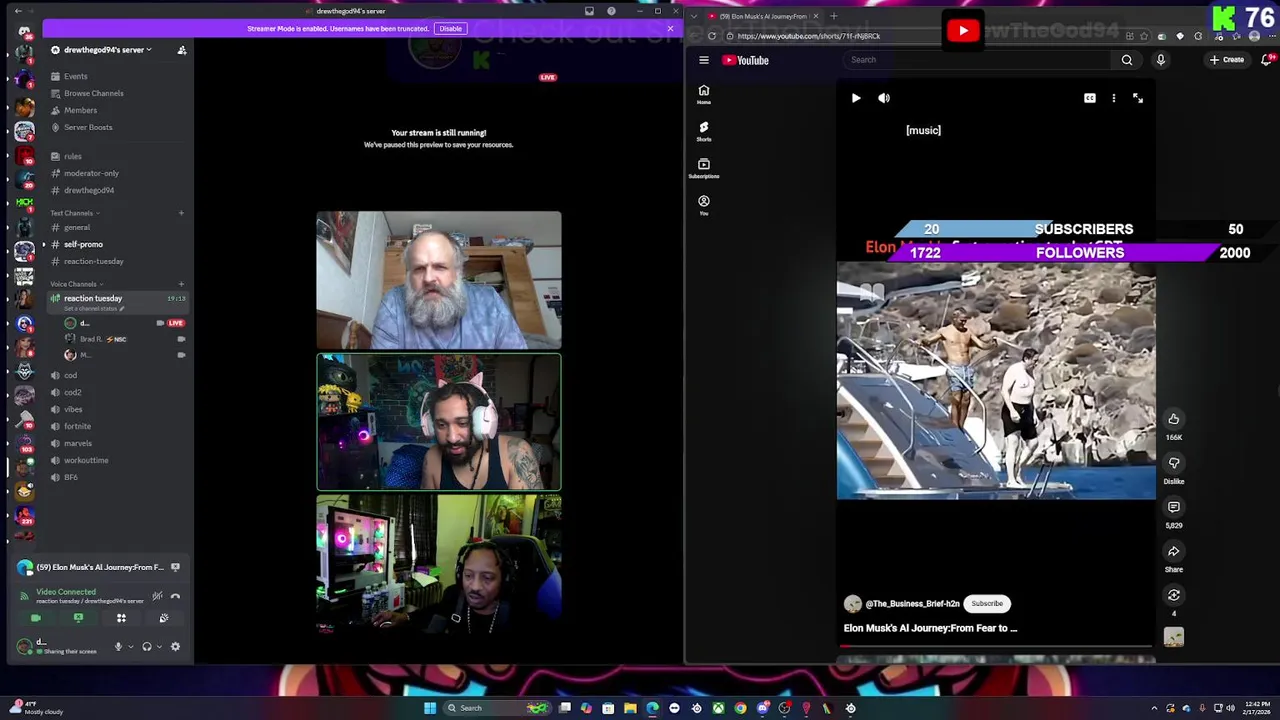1280x720 pixels.
Task: Enter fullscreen on the Short
Action: pyautogui.click(x=1138, y=98)
